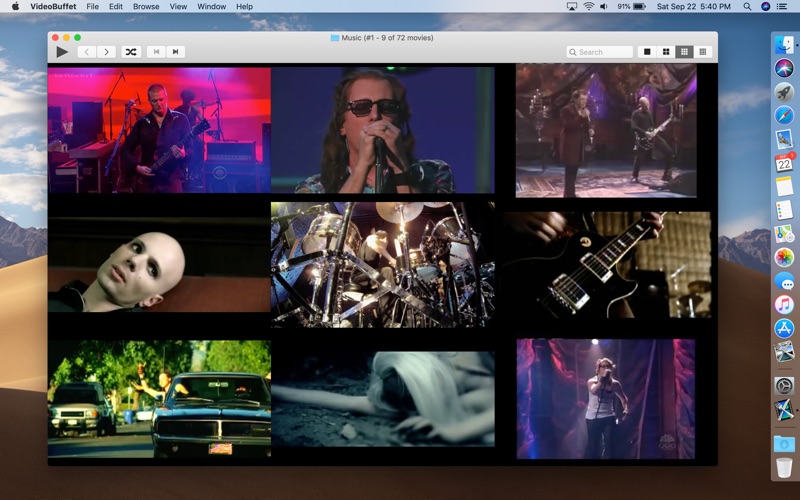Open the Mail stamp icon in Dock

784,139
